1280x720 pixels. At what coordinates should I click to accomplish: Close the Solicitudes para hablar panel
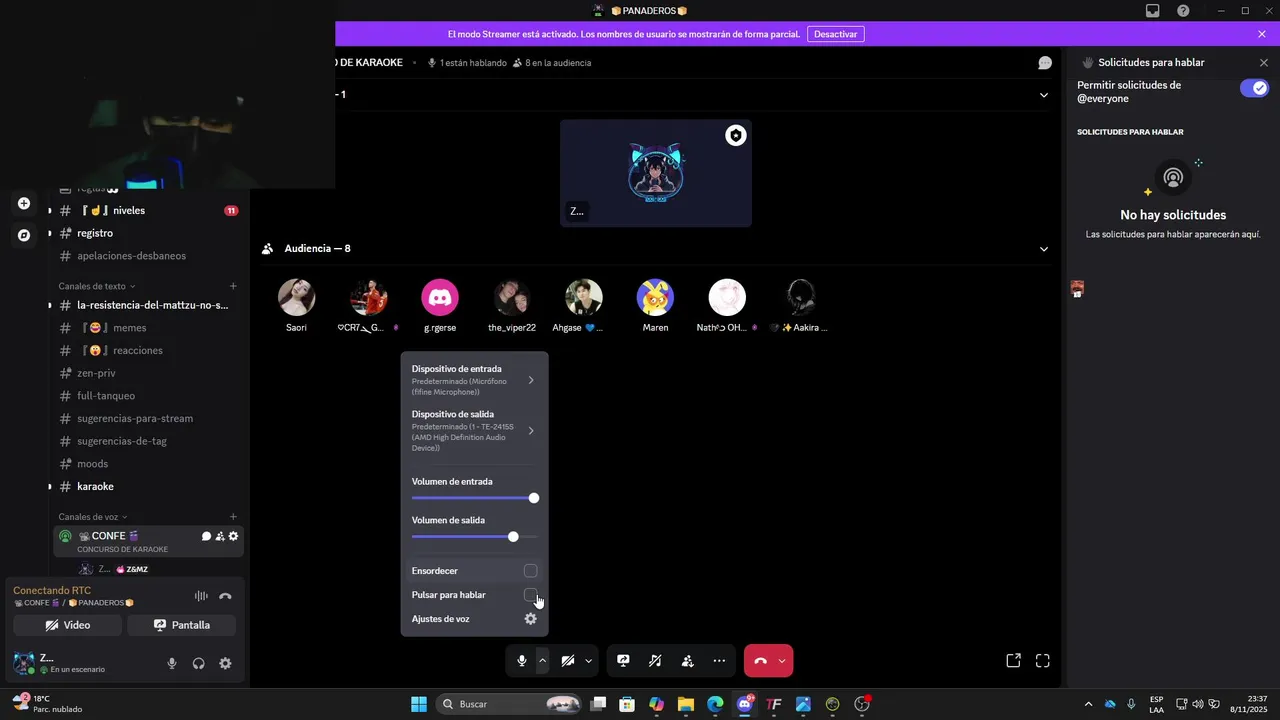(1263, 63)
